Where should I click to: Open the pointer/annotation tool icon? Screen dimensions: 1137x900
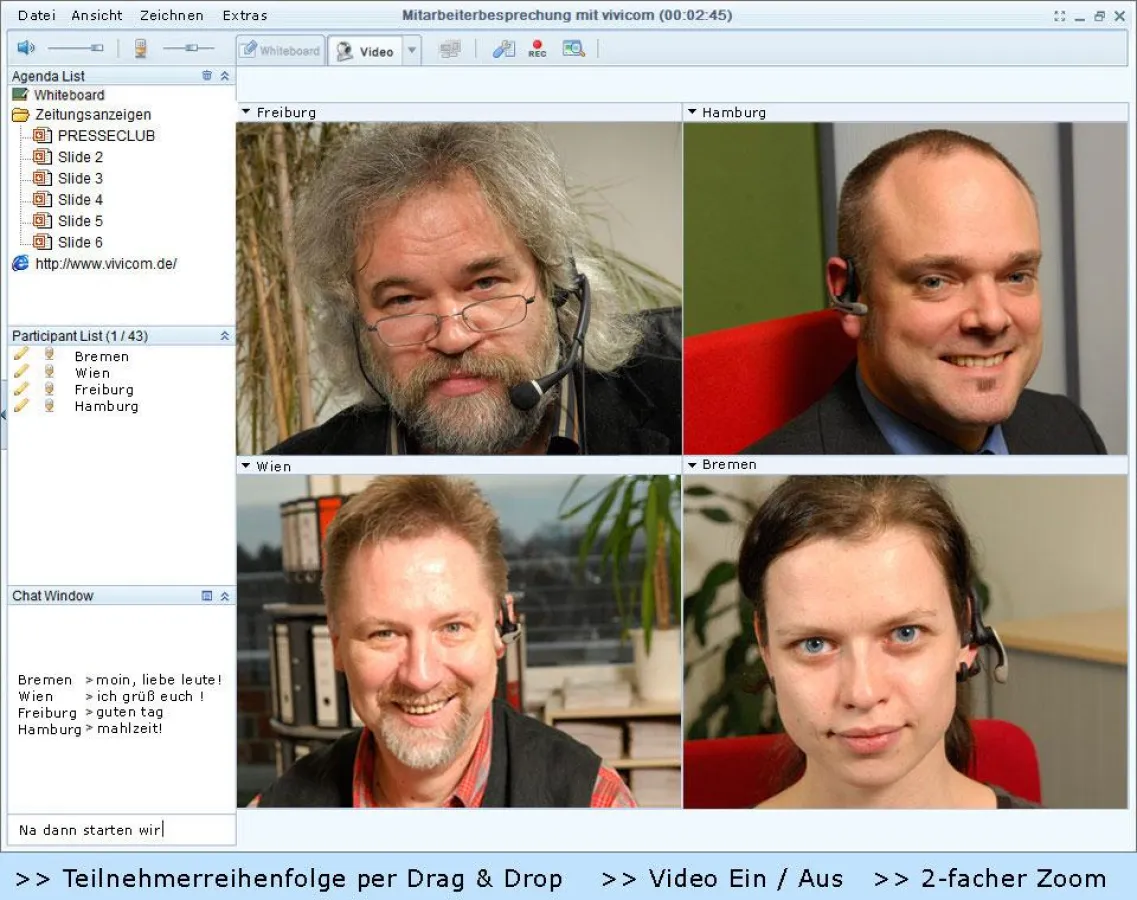[x=503, y=47]
